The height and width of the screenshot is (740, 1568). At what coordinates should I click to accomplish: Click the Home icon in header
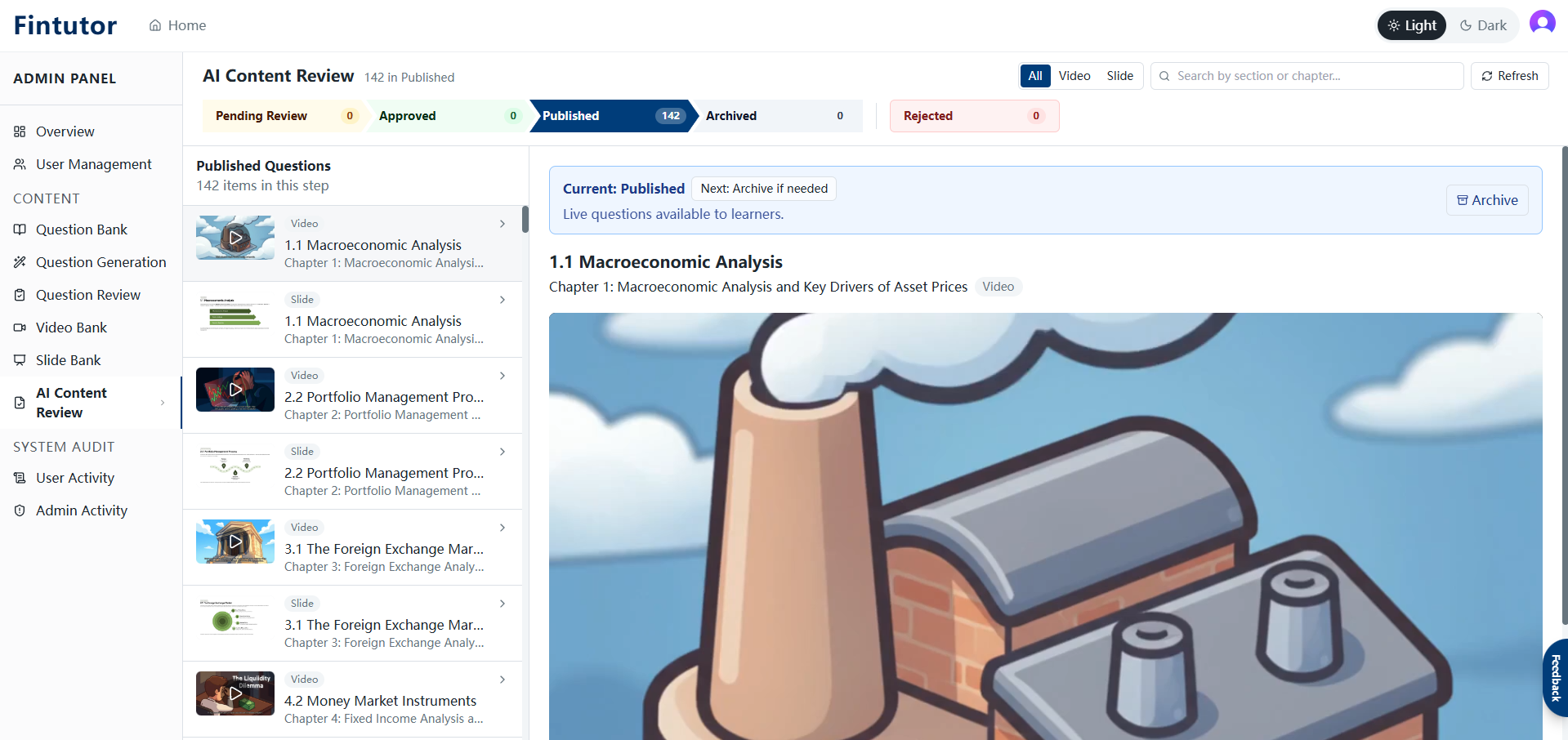coord(155,25)
